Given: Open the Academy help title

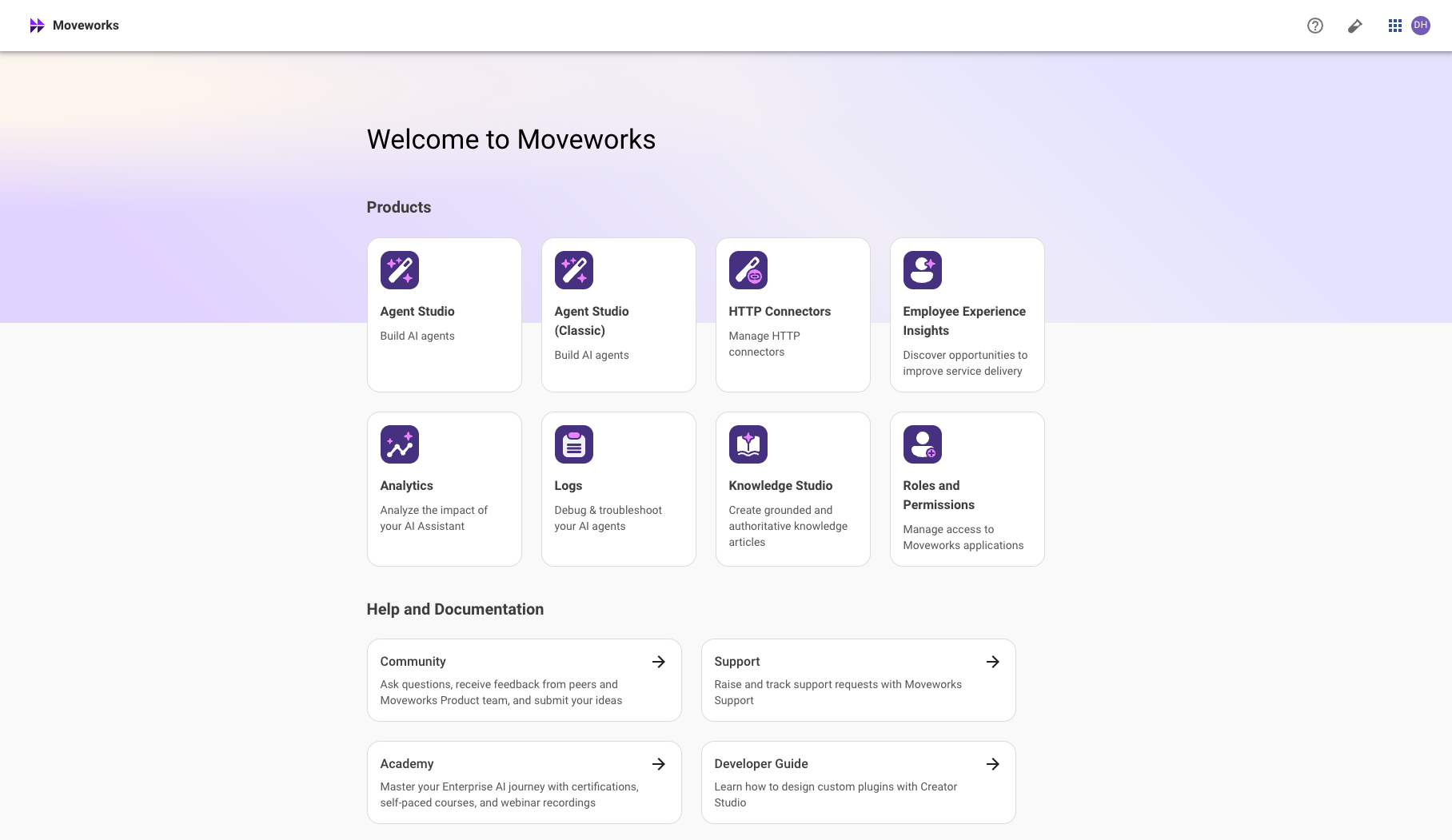Looking at the screenshot, I should (407, 764).
